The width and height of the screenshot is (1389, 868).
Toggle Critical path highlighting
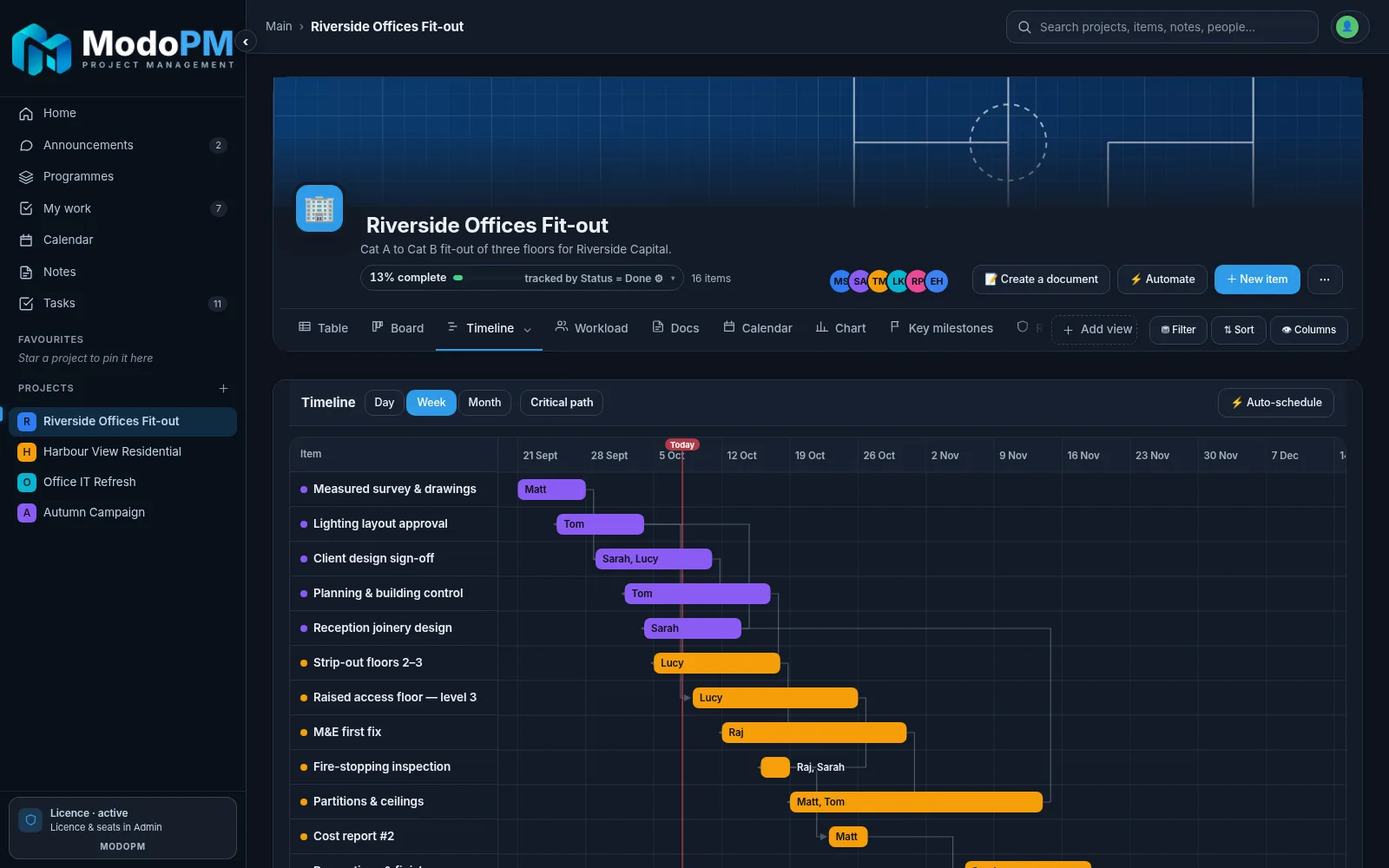pyautogui.click(x=562, y=403)
